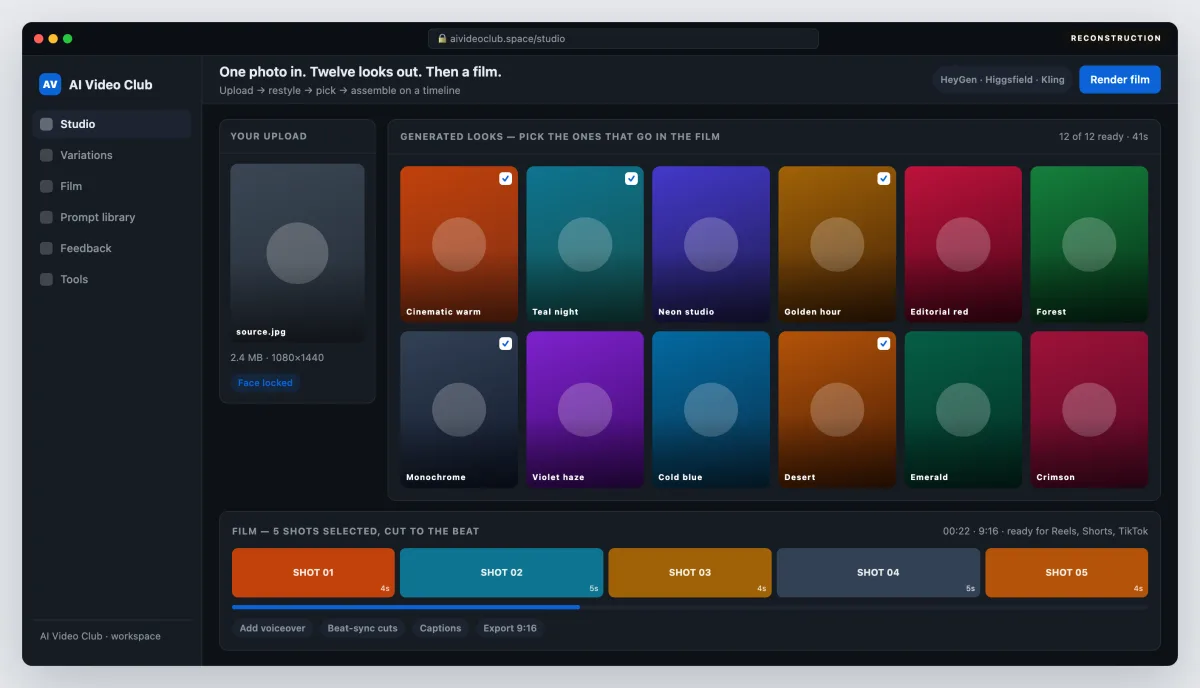Click the blue film progress bar

[406, 607]
